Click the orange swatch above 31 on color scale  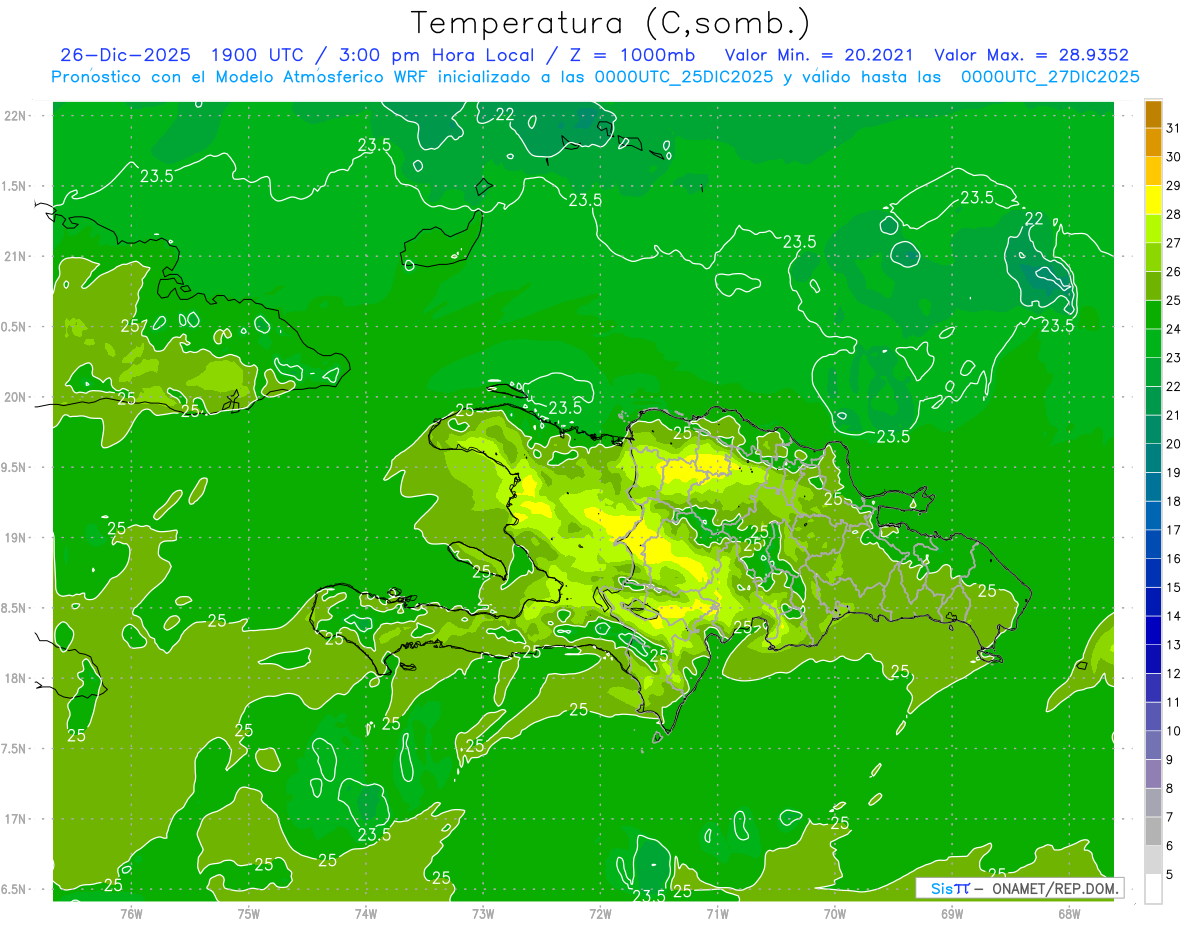click(x=1153, y=113)
